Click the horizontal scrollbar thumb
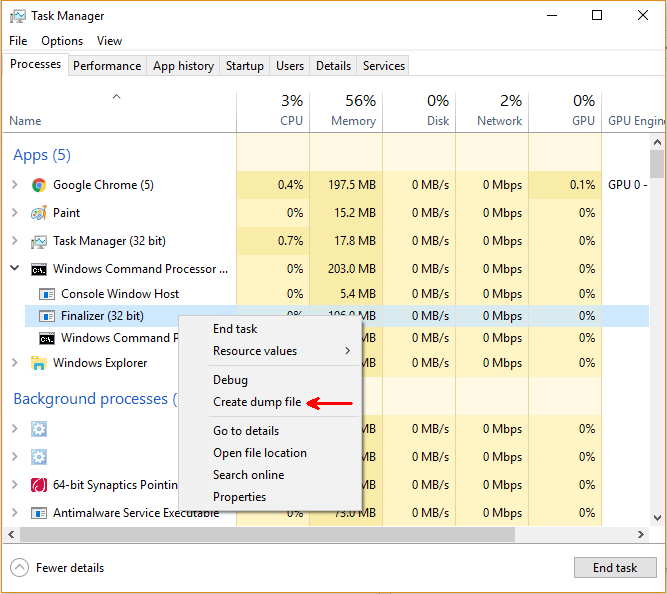This screenshot has width=667, height=594. 267,534
